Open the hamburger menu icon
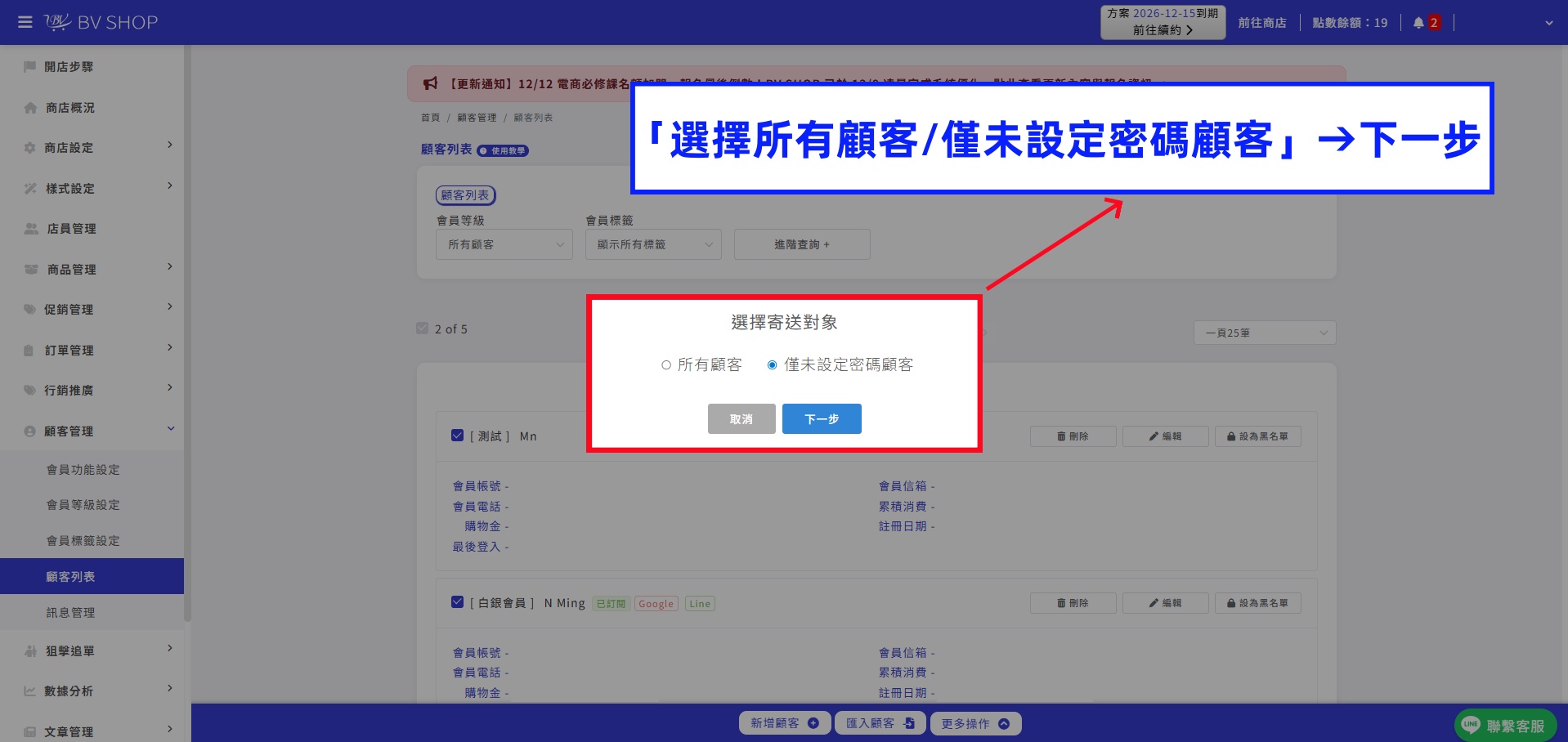 pos(25,22)
